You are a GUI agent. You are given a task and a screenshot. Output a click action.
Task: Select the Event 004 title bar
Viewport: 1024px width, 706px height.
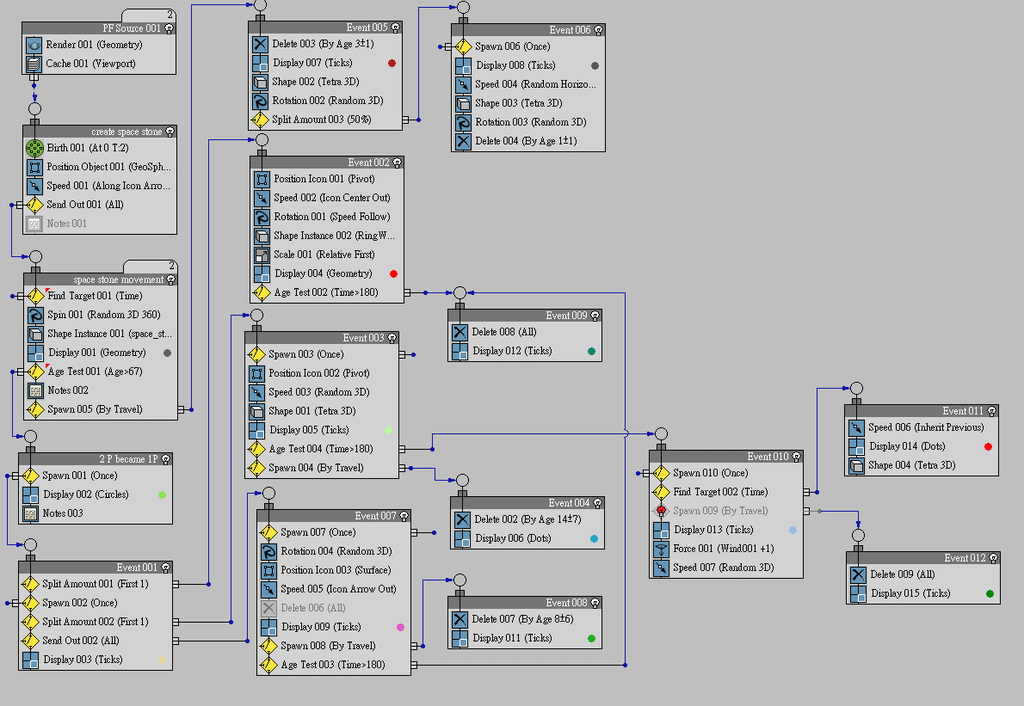[527, 503]
